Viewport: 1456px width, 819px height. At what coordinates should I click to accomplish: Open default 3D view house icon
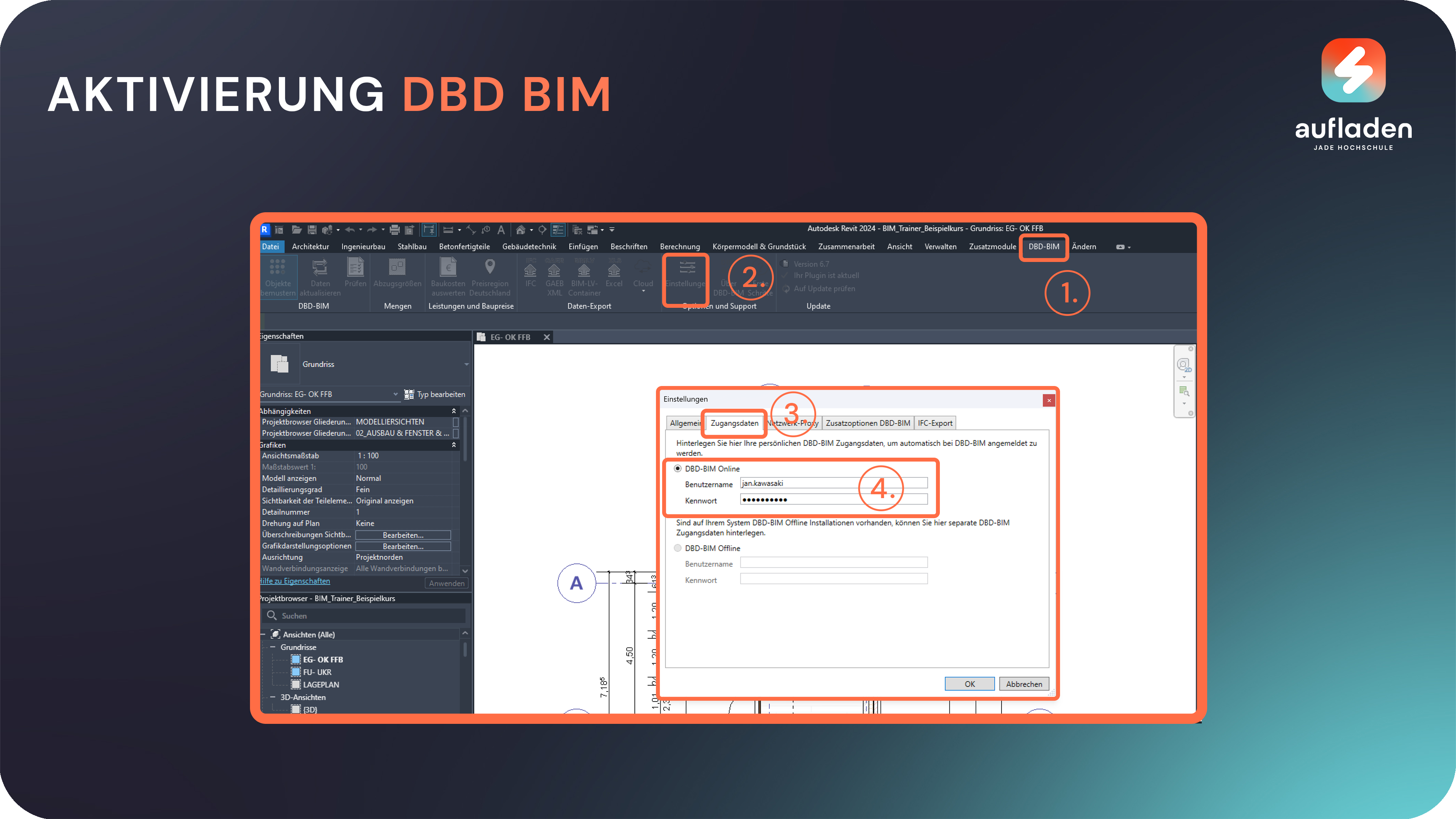coord(520,230)
